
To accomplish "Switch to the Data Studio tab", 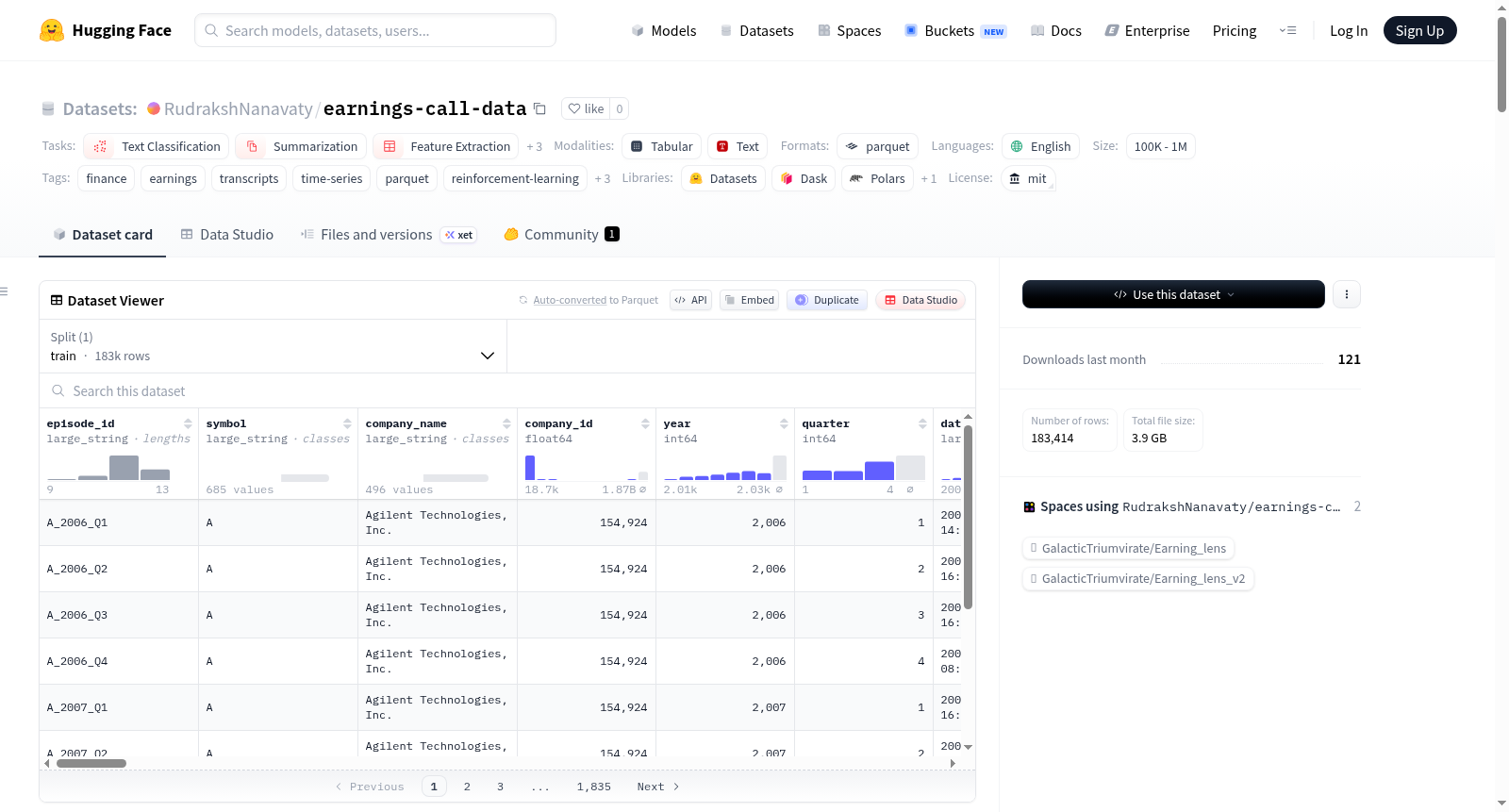I will [227, 235].
